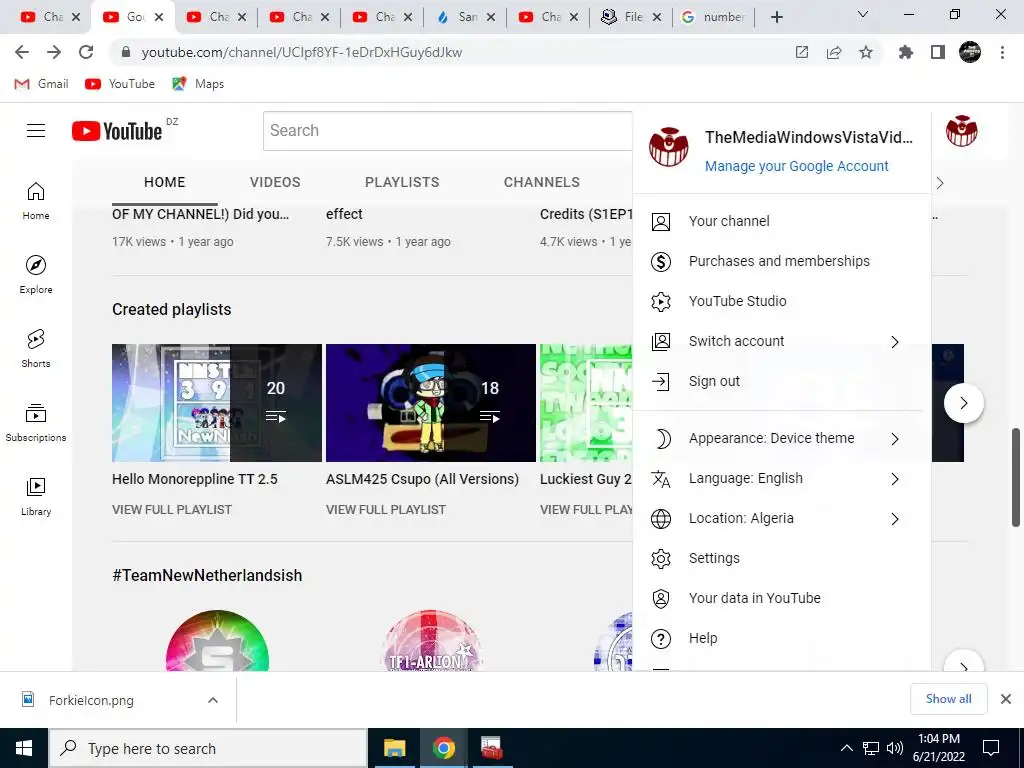Open Explore in the left sidebar
Screen dimensions: 1024x768
36,274
